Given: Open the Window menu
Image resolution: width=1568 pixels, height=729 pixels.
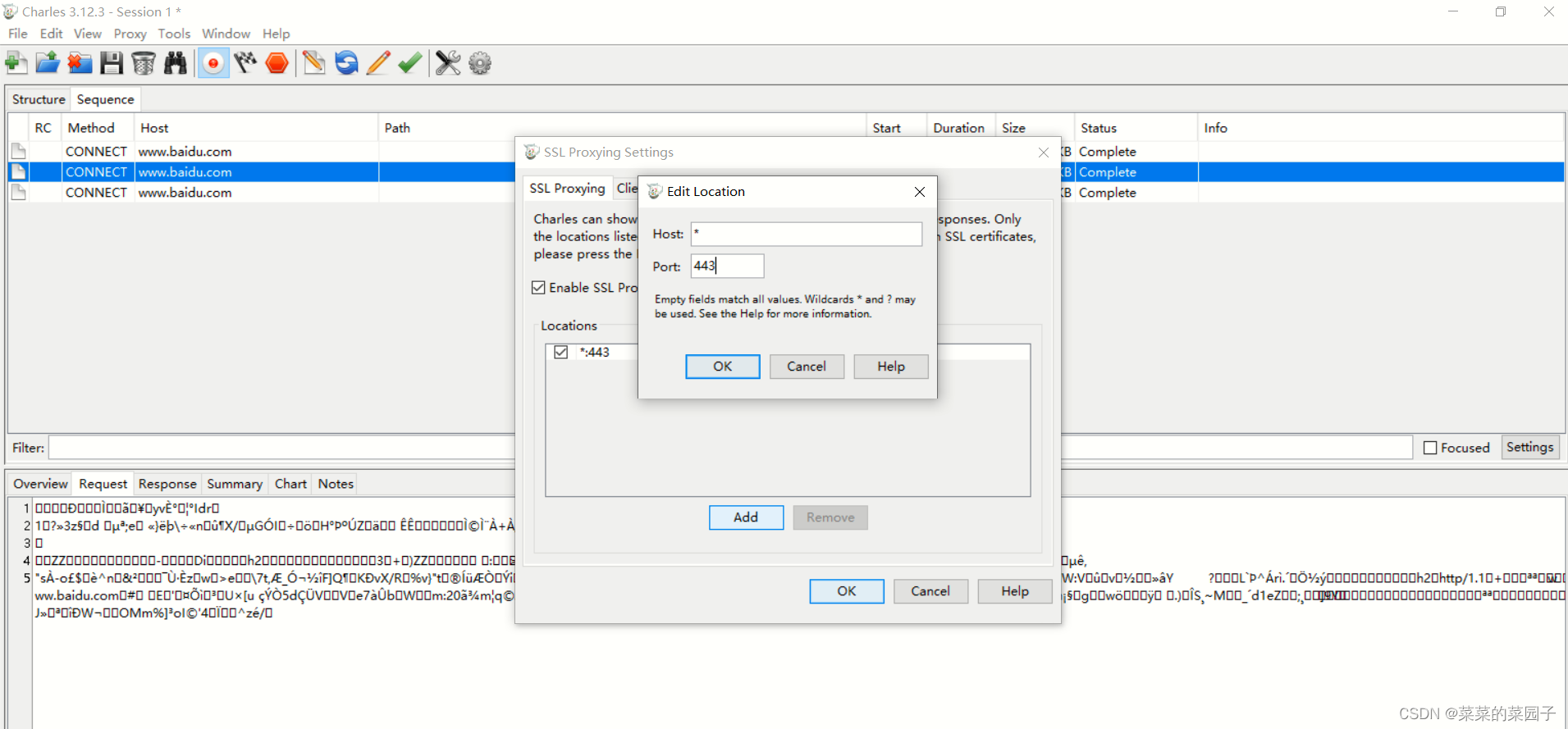Looking at the screenshot, I should click(x=226, y=34).
